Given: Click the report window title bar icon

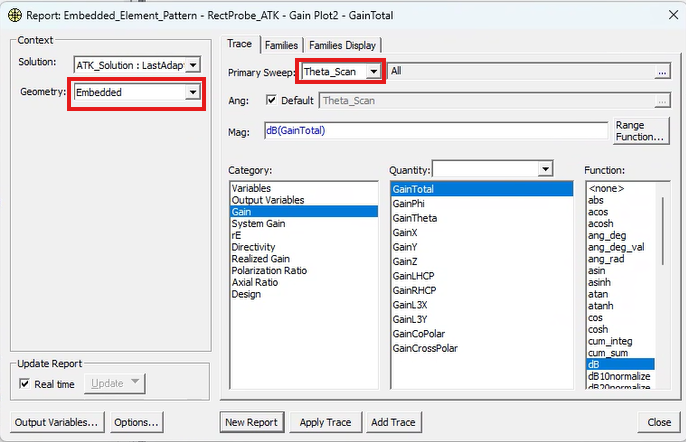Looking at the screenshot, I should point(14,14).
